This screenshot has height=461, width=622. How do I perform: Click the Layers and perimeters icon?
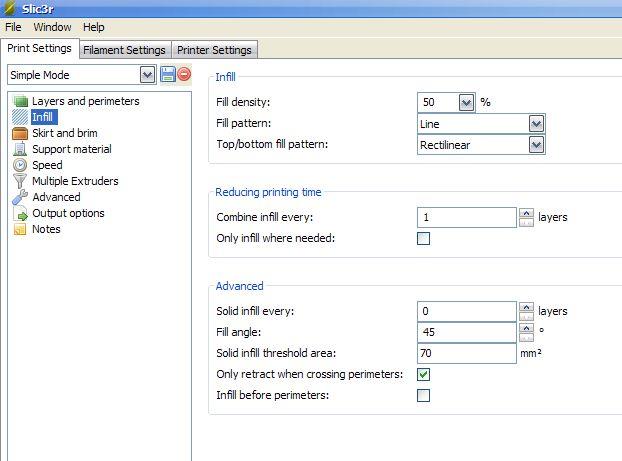pyautogui.click(x=20, y=101)
